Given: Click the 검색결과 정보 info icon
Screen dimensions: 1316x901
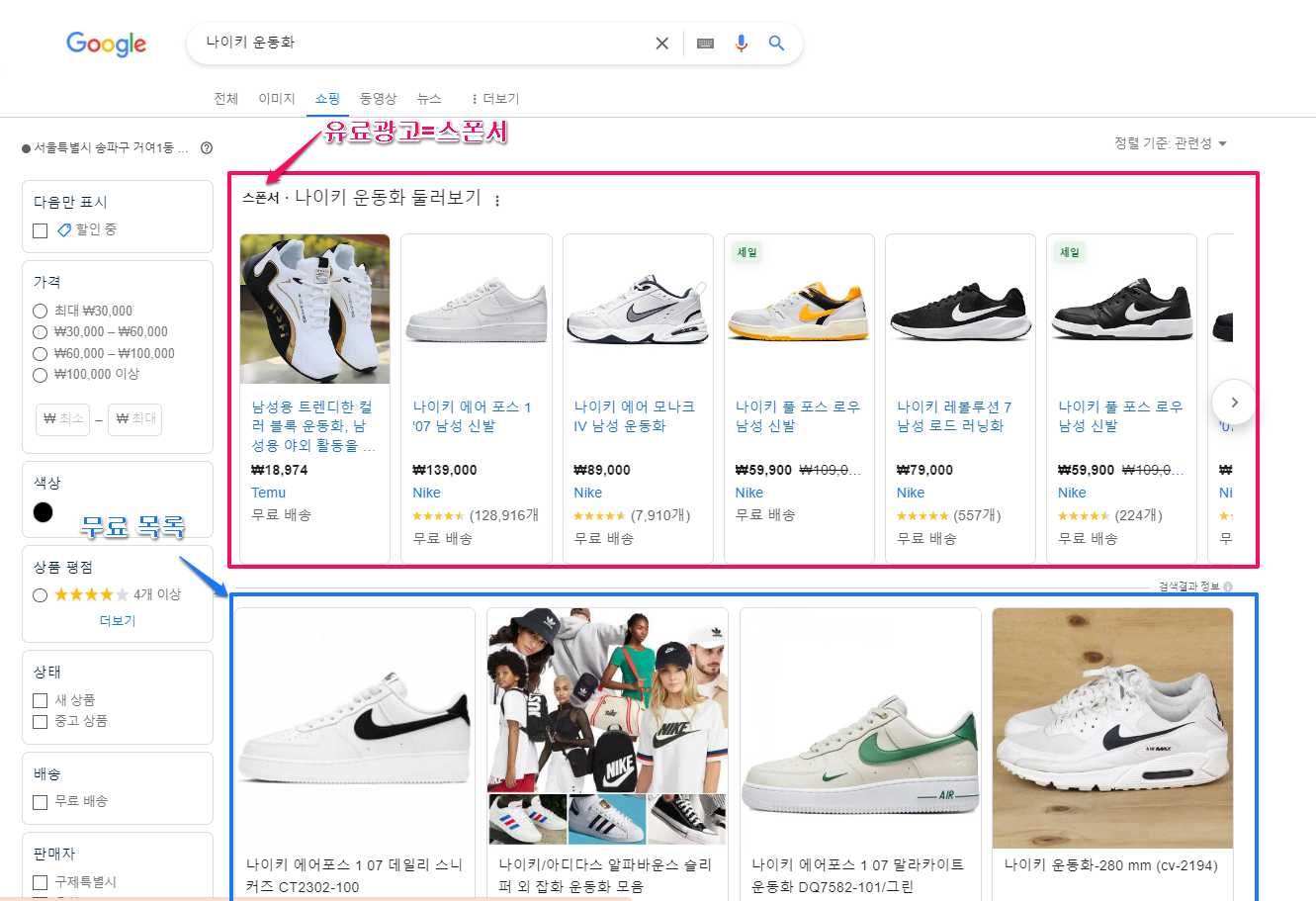Looking at the screenshot, I should click(1228, 586).
